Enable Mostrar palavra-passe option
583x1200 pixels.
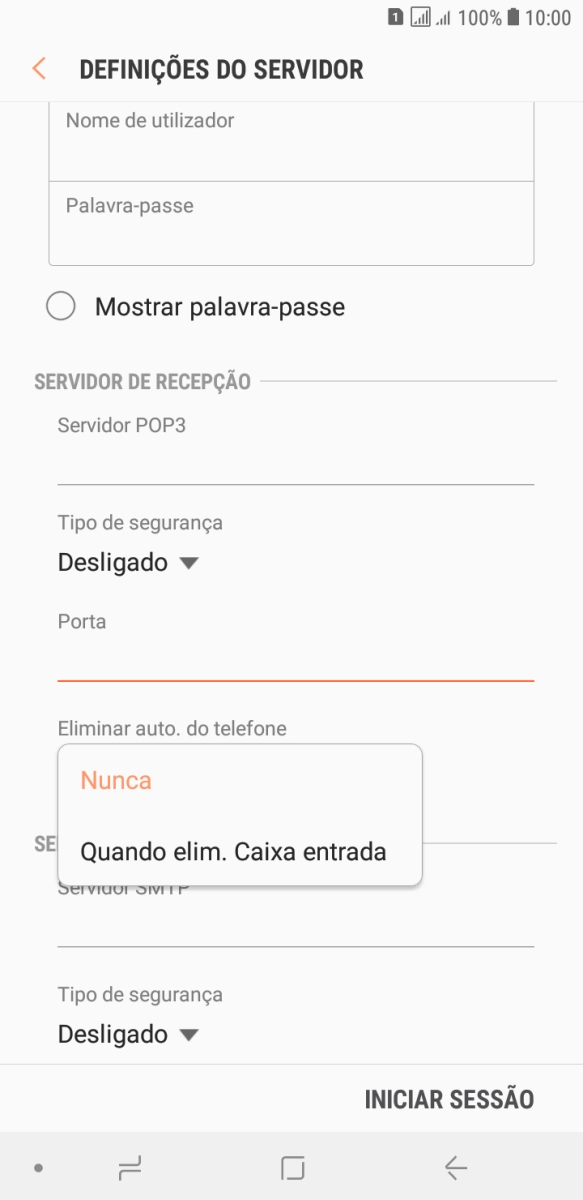(61, 306)
